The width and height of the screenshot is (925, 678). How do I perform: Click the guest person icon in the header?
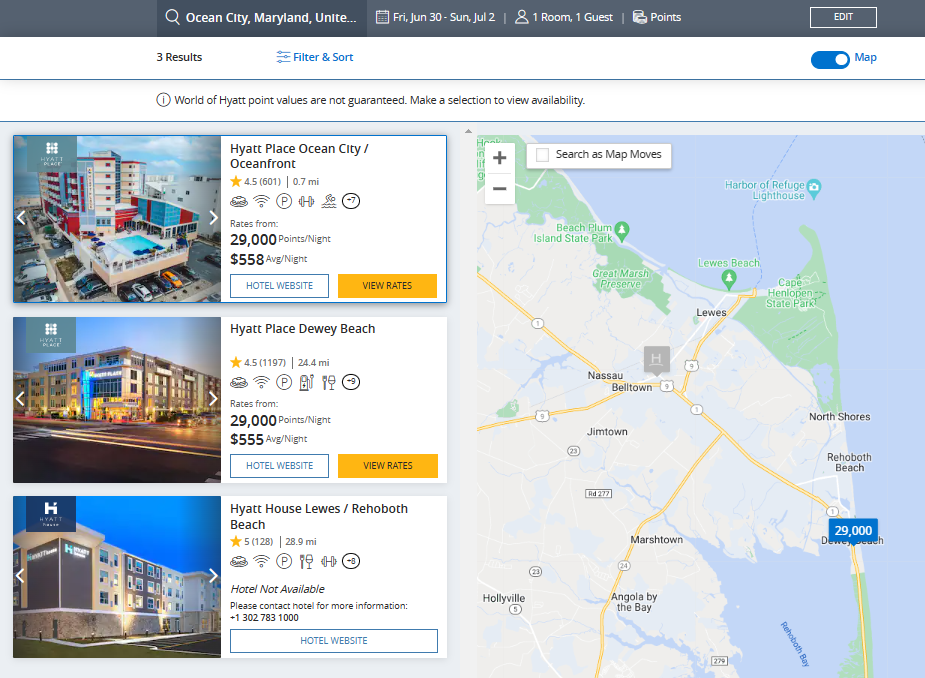[521, 17]
